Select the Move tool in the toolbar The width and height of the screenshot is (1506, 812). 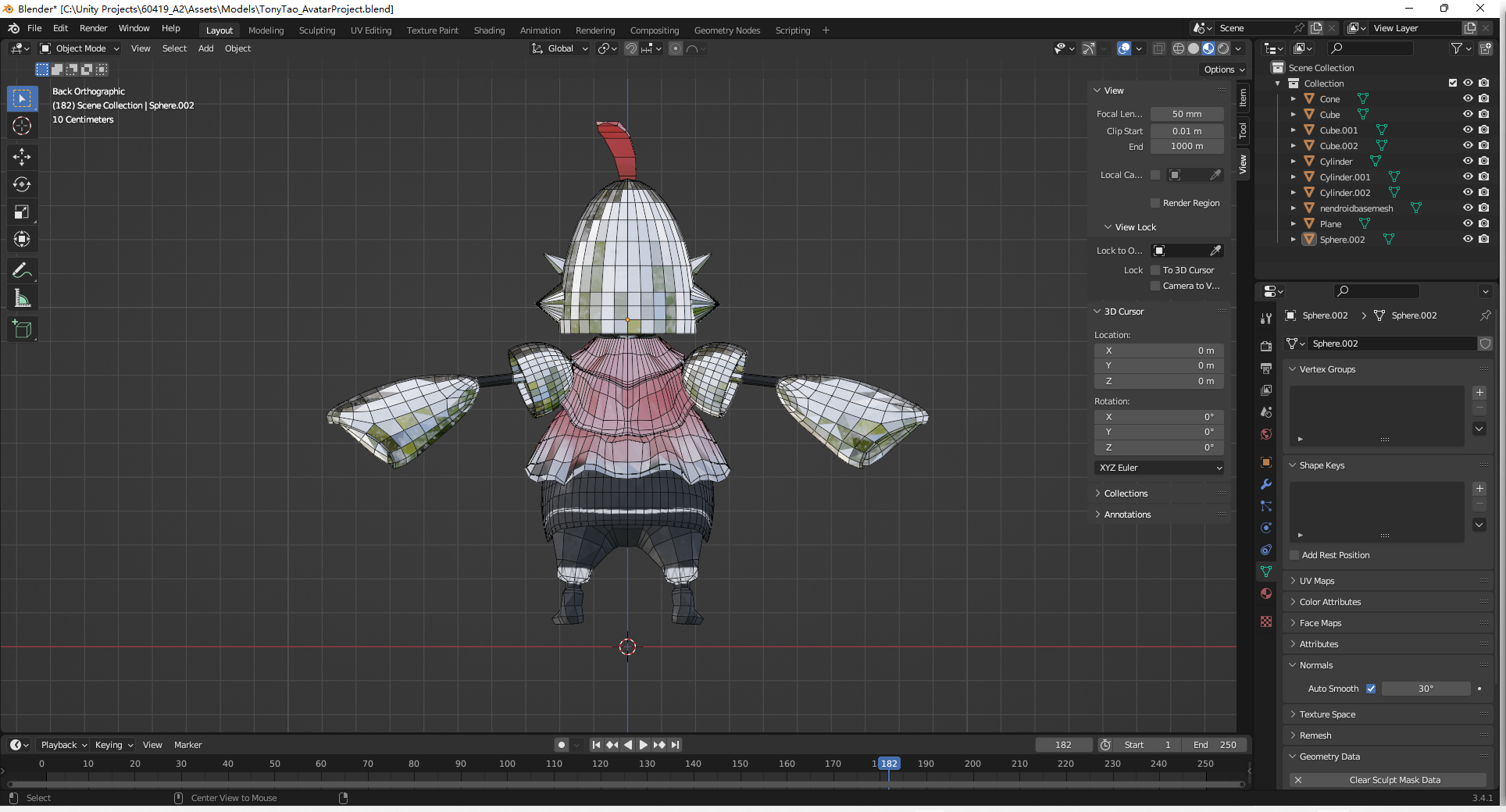pos(22,157)
